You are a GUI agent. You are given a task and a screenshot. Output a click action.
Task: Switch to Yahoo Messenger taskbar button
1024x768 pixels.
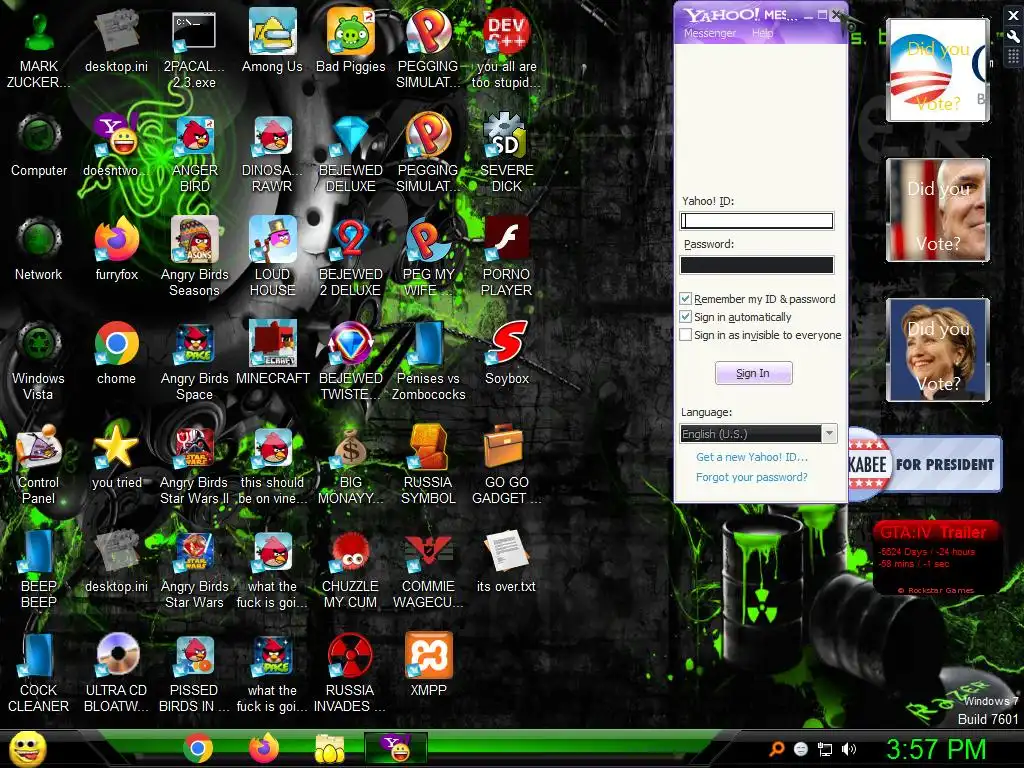coord(396,748)
